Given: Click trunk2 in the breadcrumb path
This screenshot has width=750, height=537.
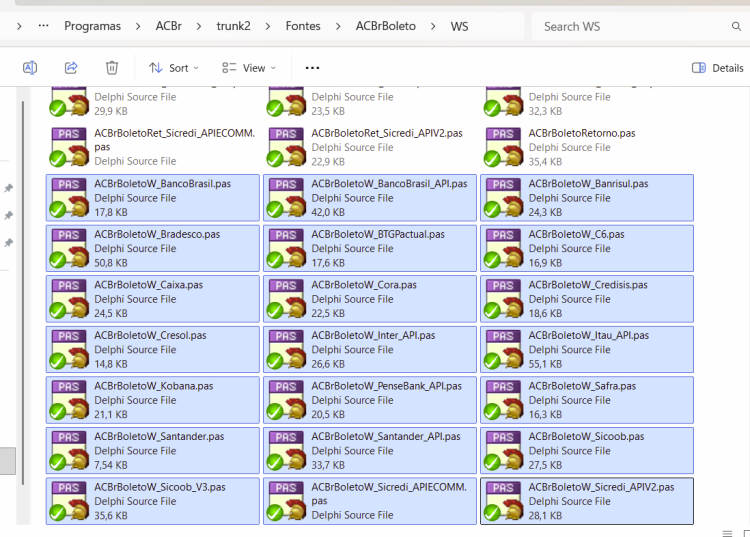Looking at the screenshot, I should click(233, 26).
